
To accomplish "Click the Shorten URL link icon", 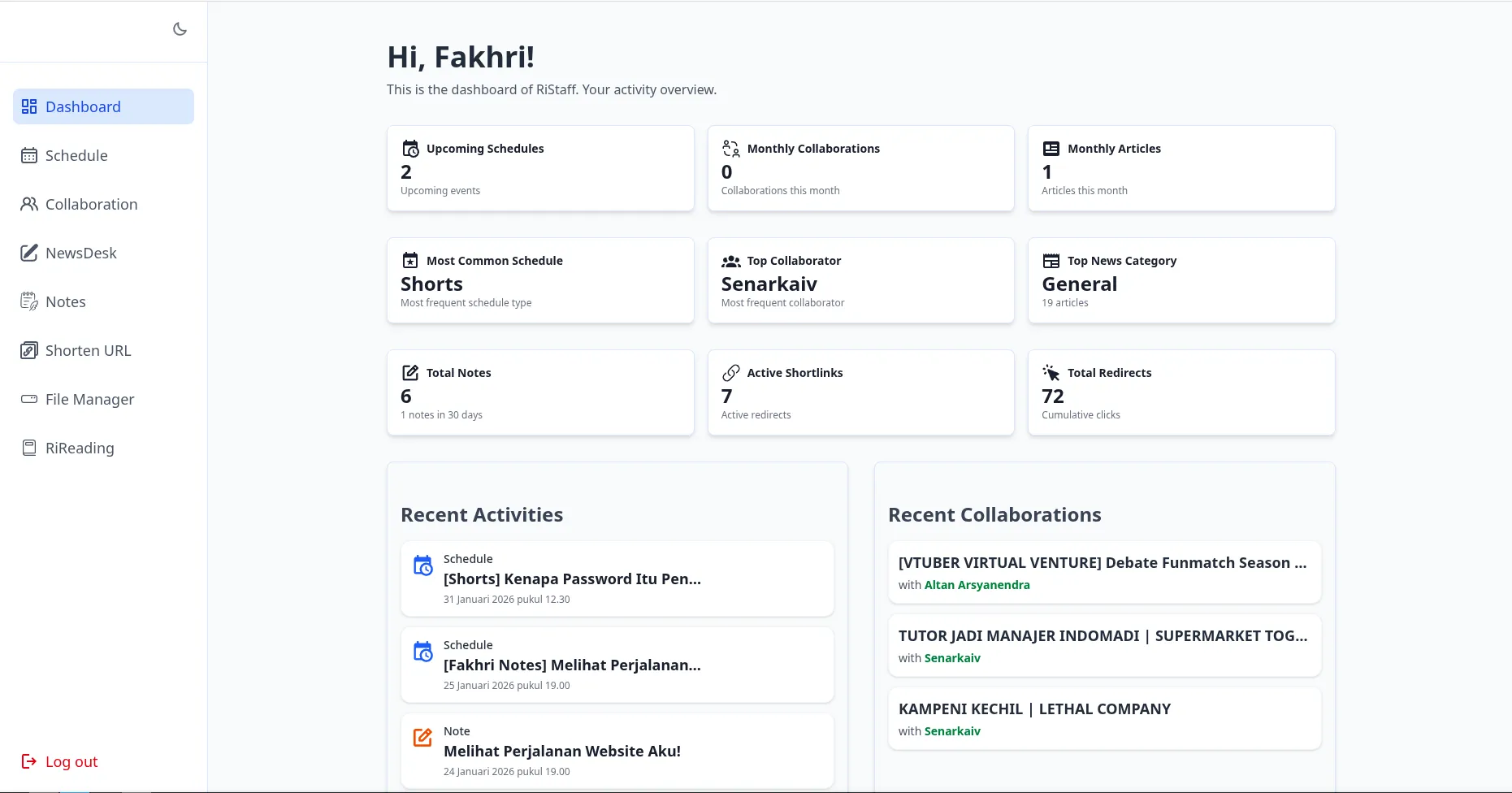I will pos(29,350).
